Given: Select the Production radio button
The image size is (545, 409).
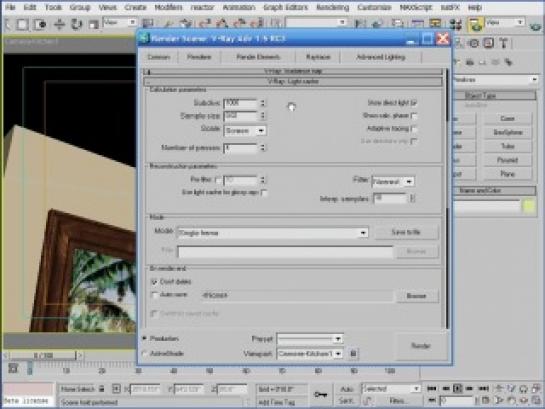Looking at the screenshot, I should click(145, 338).
